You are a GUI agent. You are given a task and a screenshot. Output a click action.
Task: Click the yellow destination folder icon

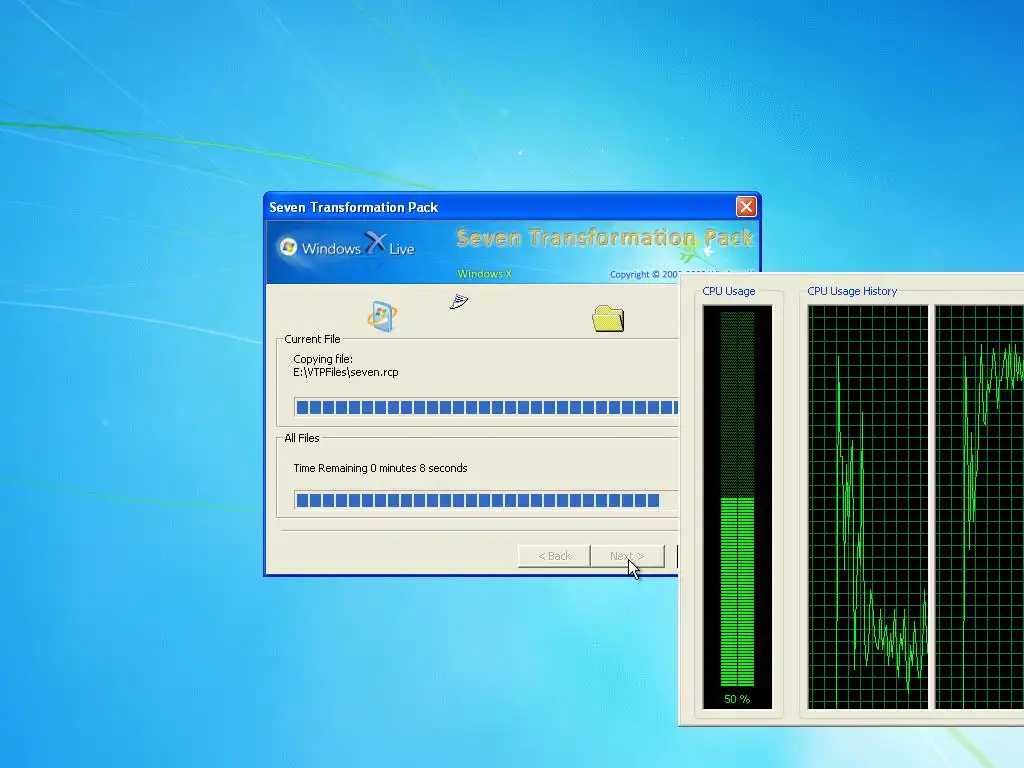pyautogui.click(x=608, y=319)
